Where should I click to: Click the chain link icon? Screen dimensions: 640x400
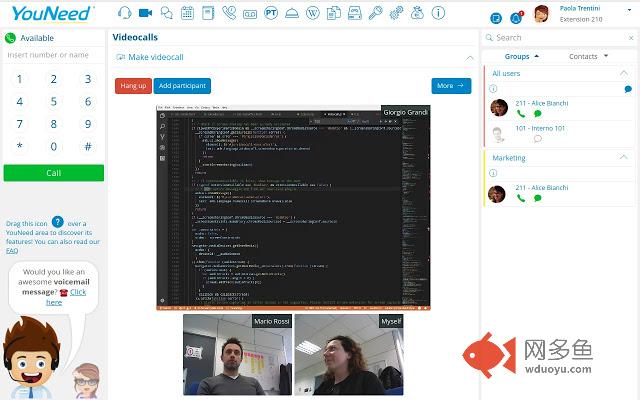[396, 13]
